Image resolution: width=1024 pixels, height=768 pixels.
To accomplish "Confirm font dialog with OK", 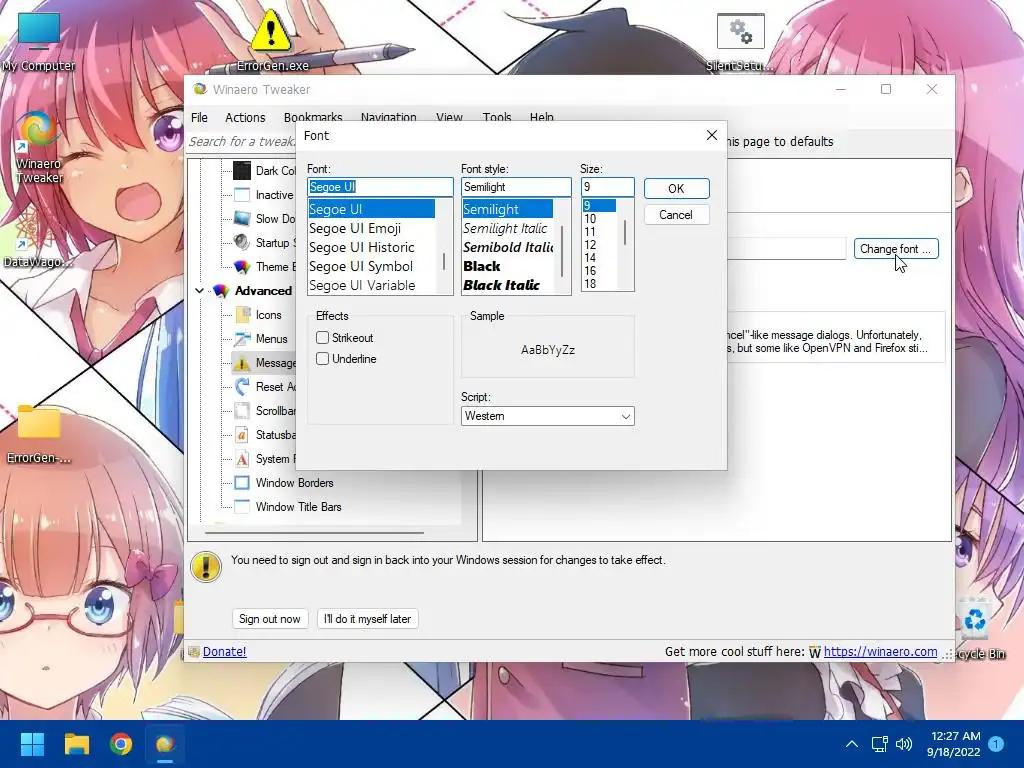I will [x=676, y=188].
